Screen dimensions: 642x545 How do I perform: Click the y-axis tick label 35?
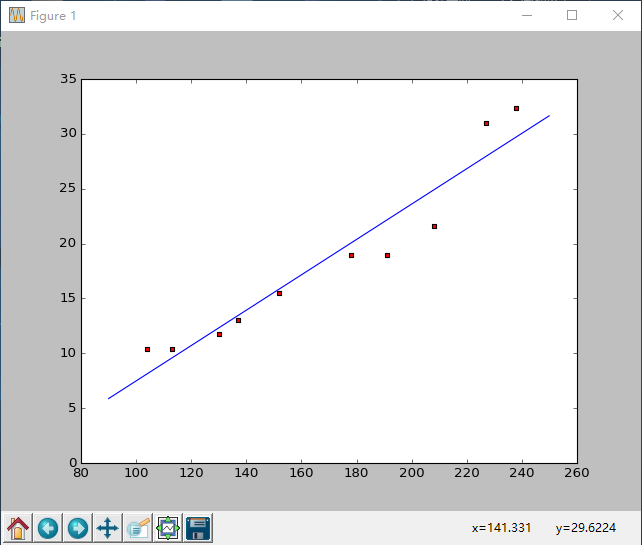click(x=68, y=79)
